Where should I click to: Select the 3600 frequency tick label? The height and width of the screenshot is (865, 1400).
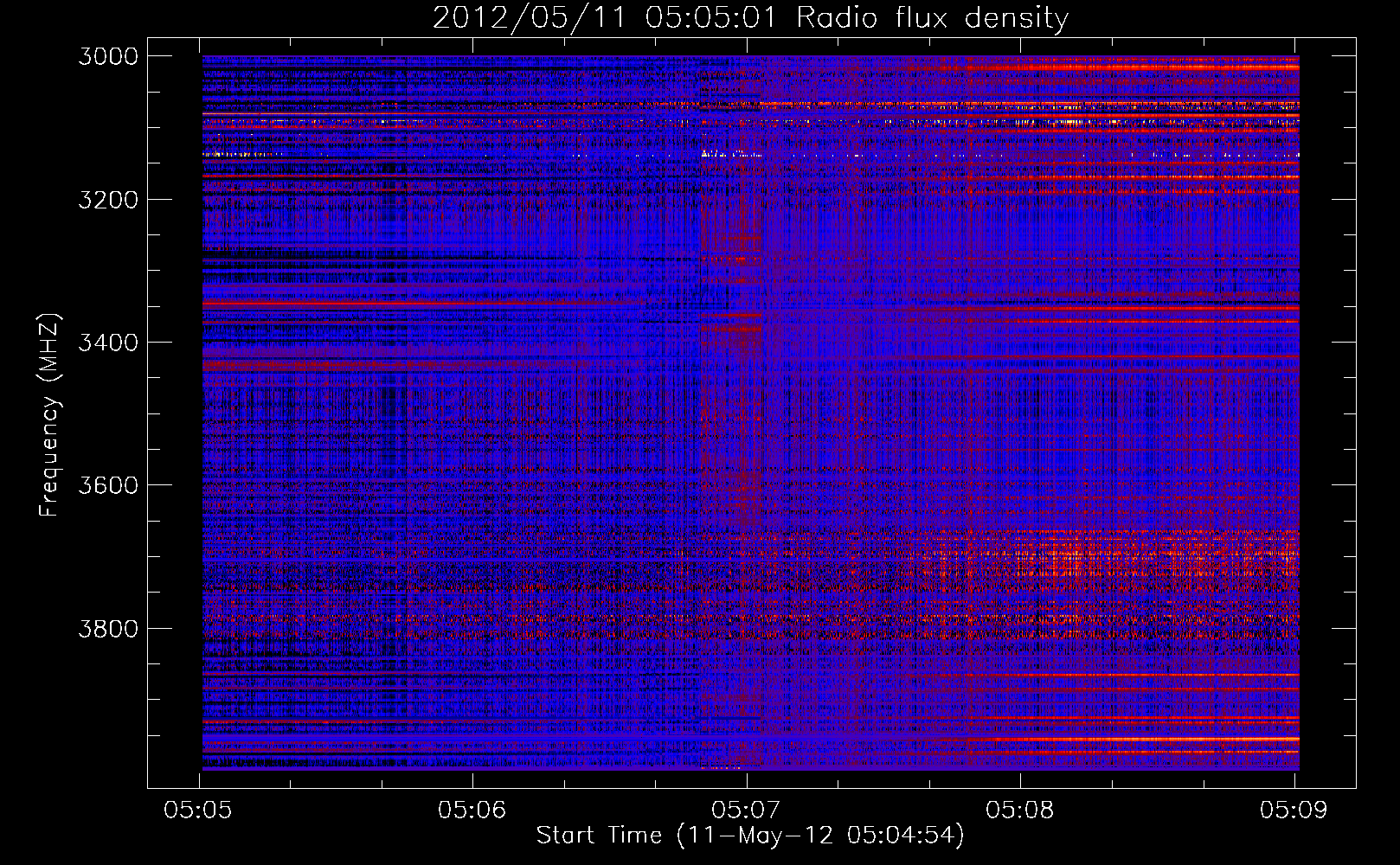[x=108, y=485]
